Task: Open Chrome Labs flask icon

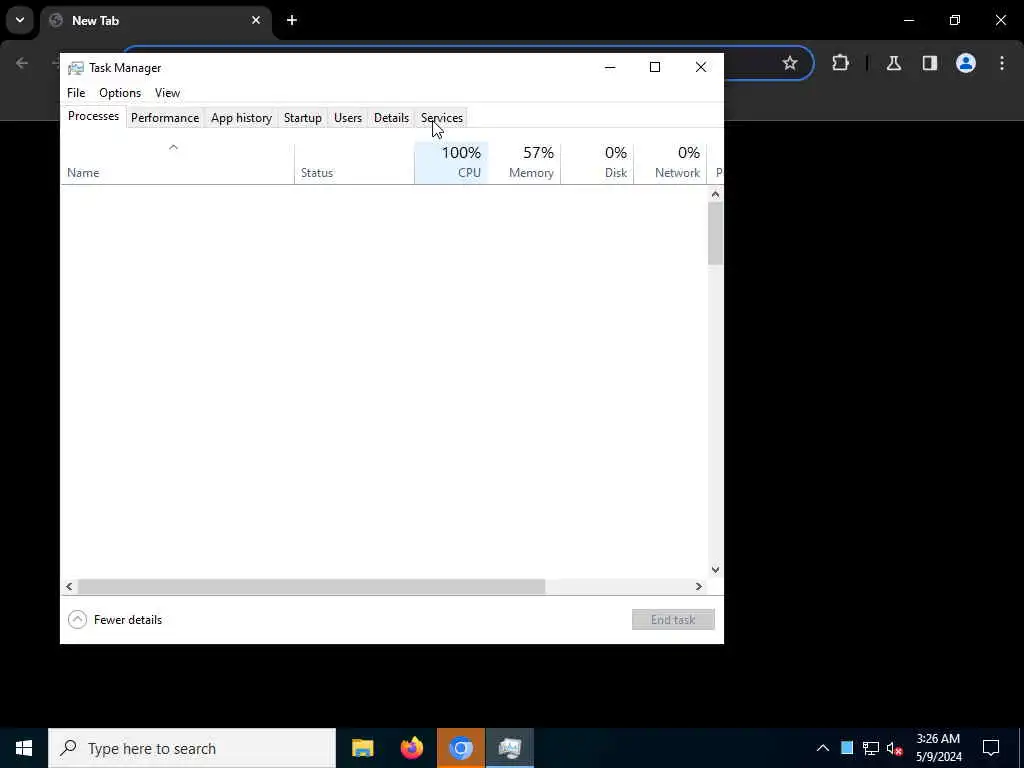Action: [894, 63]
